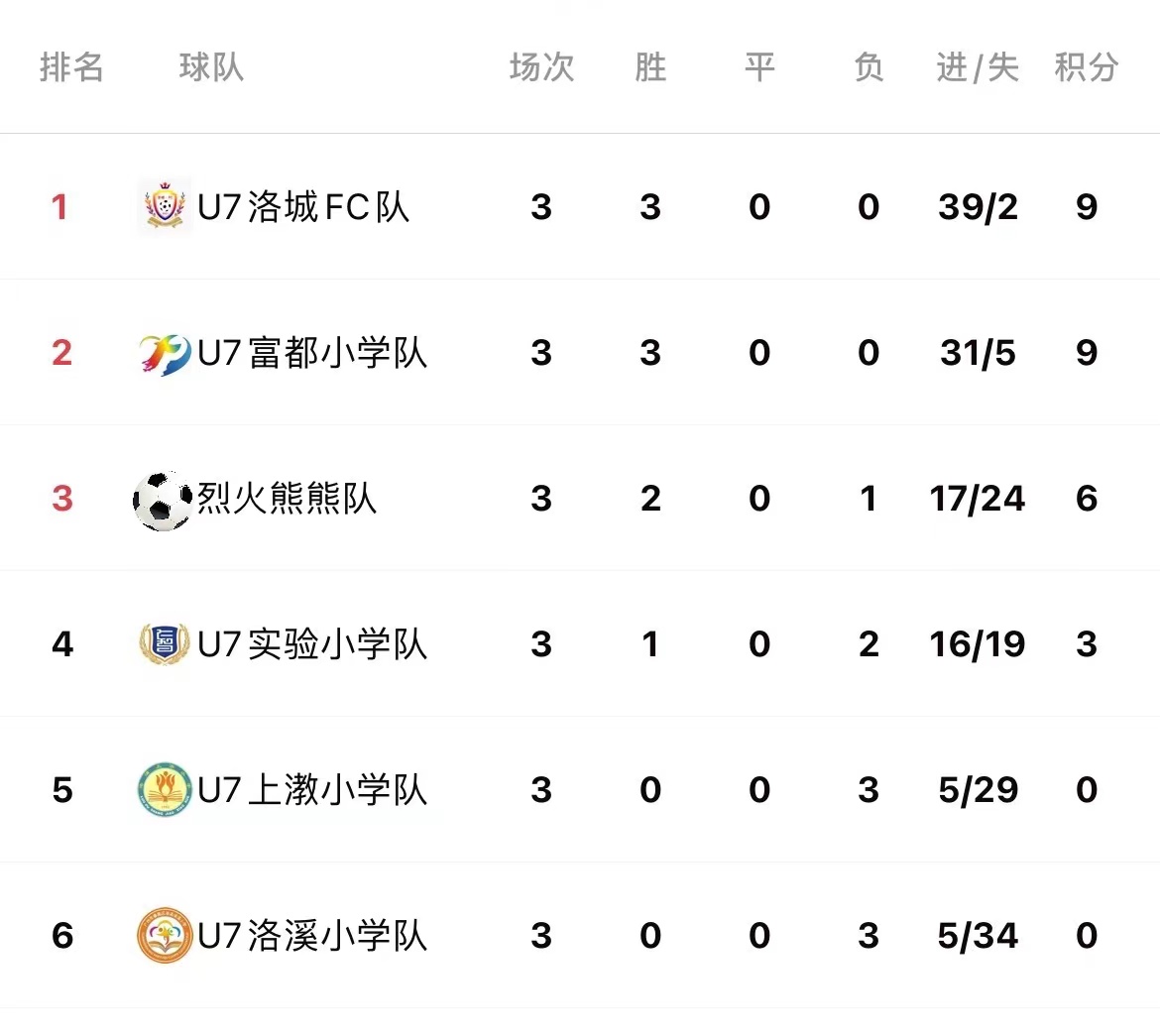Click the U7实验小学队 blue shield badge
Image resolution: width=1160 pixels, height=1036 pixels.
[165, 643]
